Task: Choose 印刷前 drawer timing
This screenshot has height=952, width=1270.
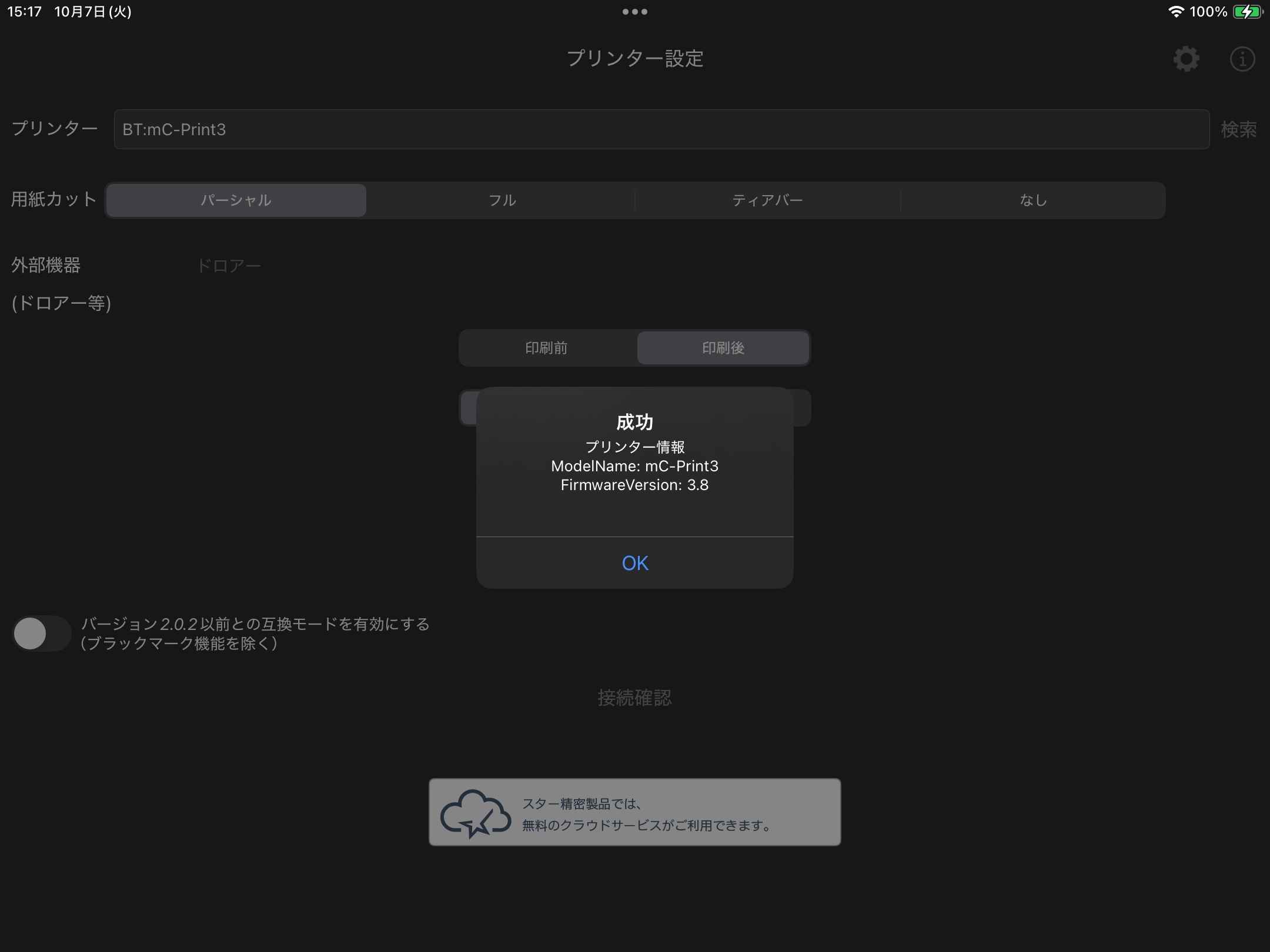Action: coord(546,348)
